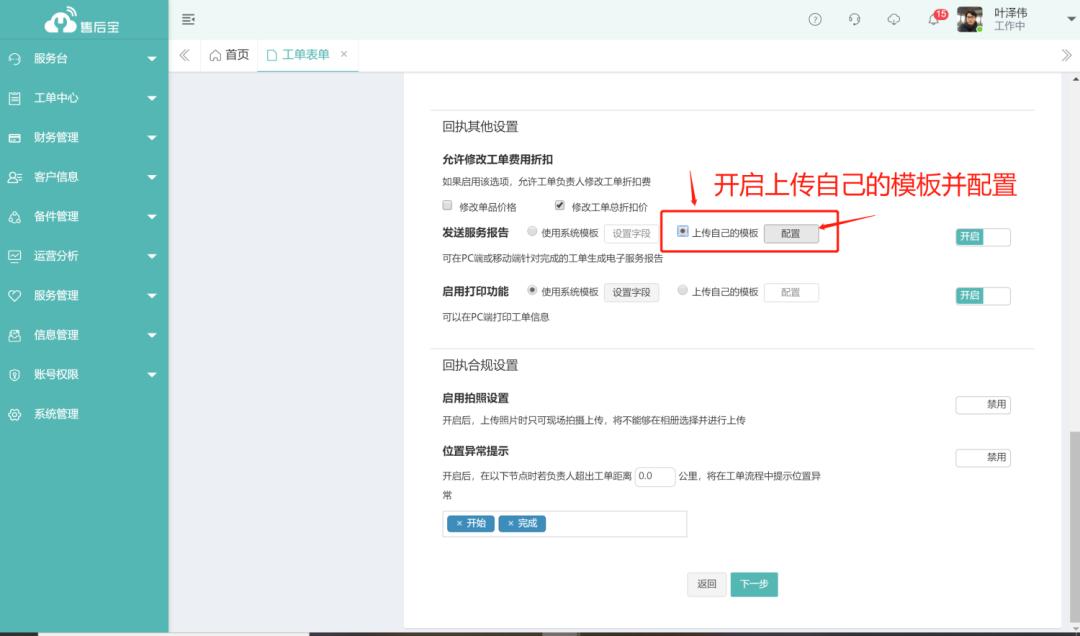
Task: Open the customer service headset icon
Action: click(x=854, y=20)
